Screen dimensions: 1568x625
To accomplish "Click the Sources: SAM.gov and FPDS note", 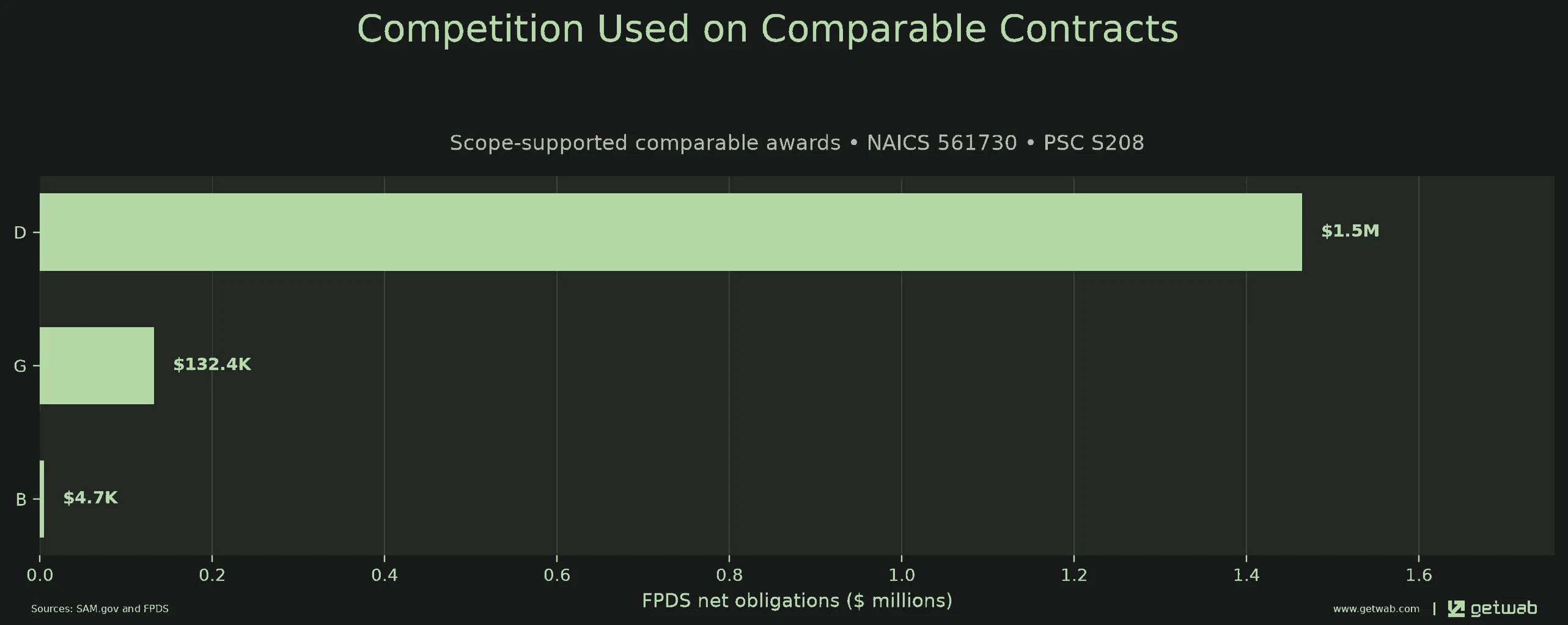I will [x=100, y=609].
